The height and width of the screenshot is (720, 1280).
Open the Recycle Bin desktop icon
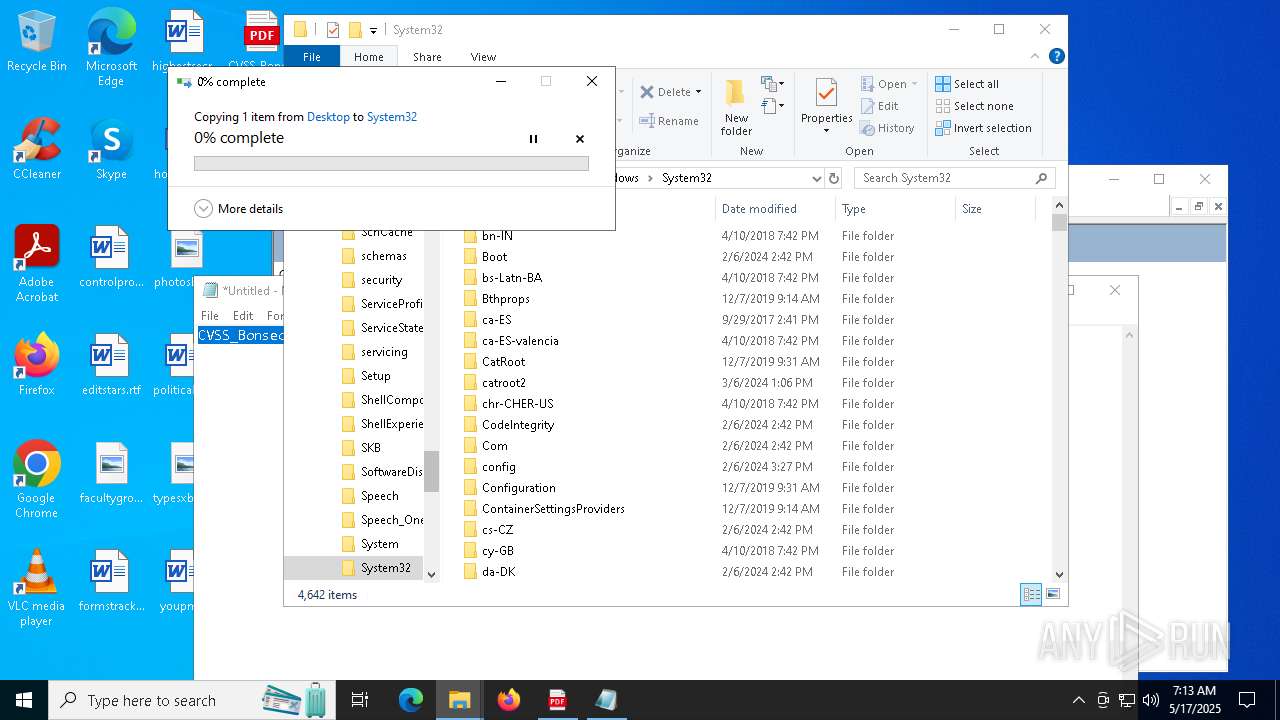(x=37, y=41)
